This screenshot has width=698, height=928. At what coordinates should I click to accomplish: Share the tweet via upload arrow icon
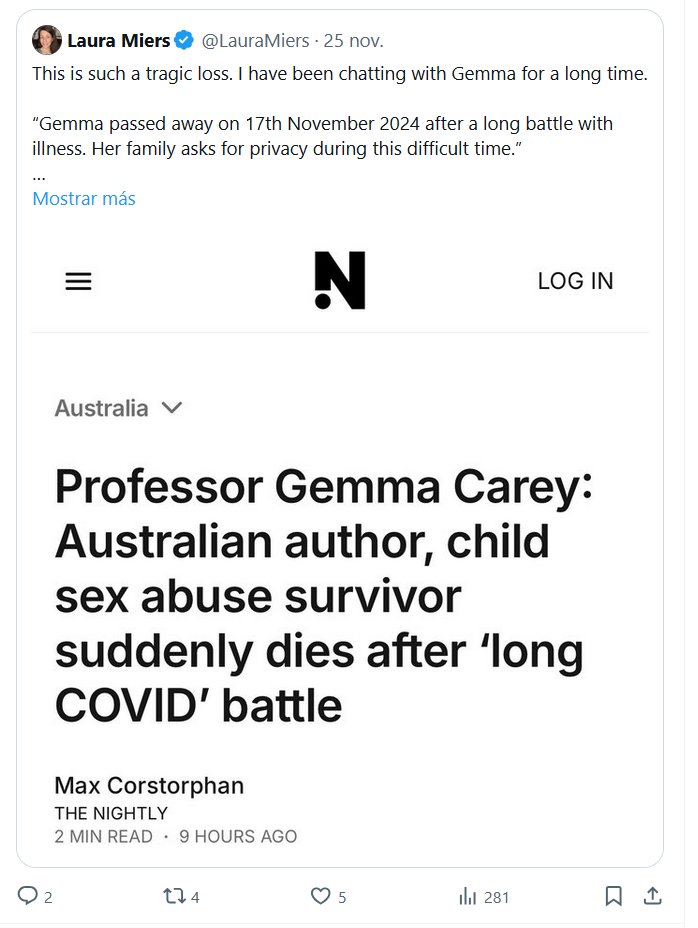tap(651, 896)
